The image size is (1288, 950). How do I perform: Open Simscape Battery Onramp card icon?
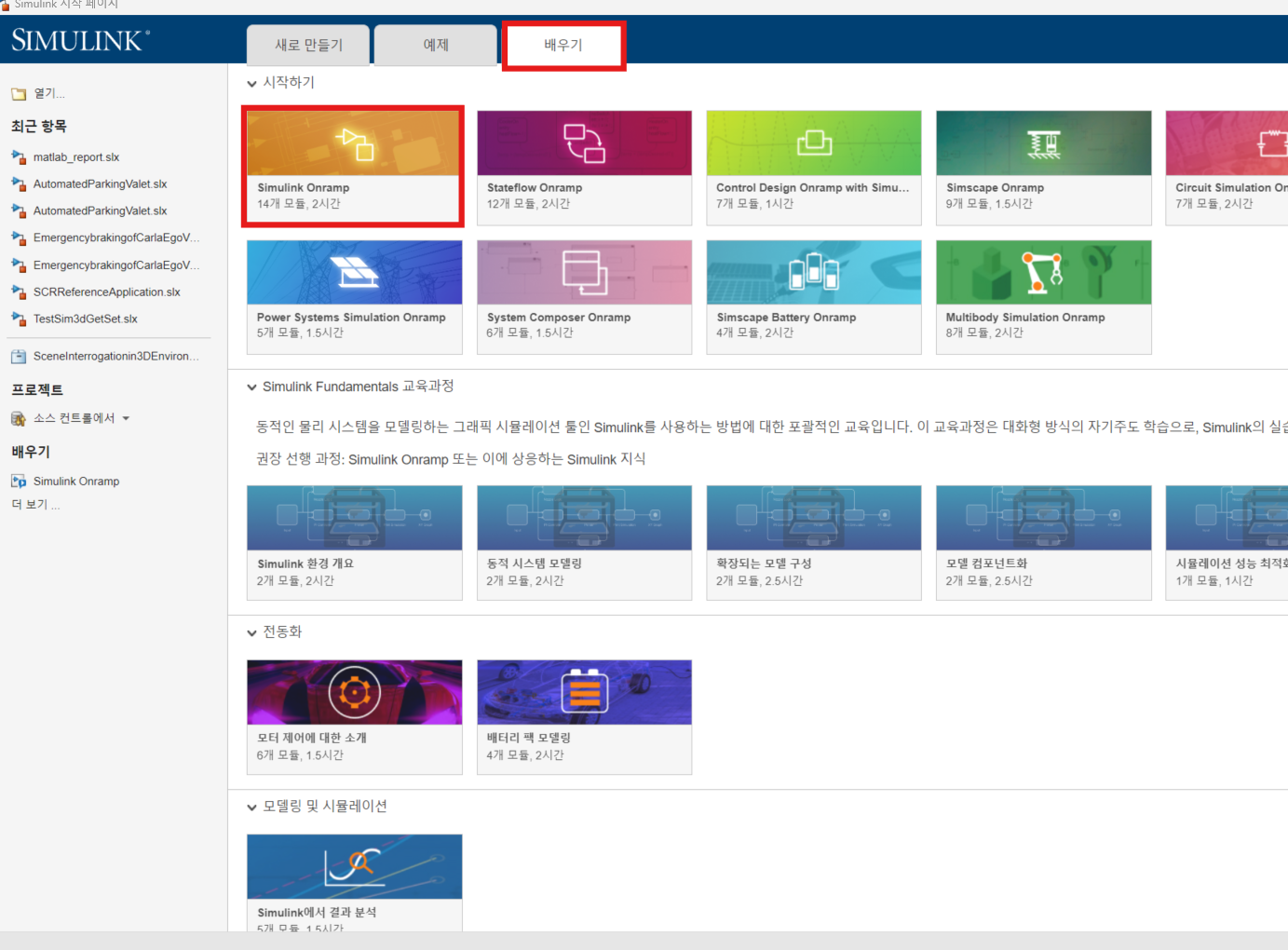pos(814,272)
